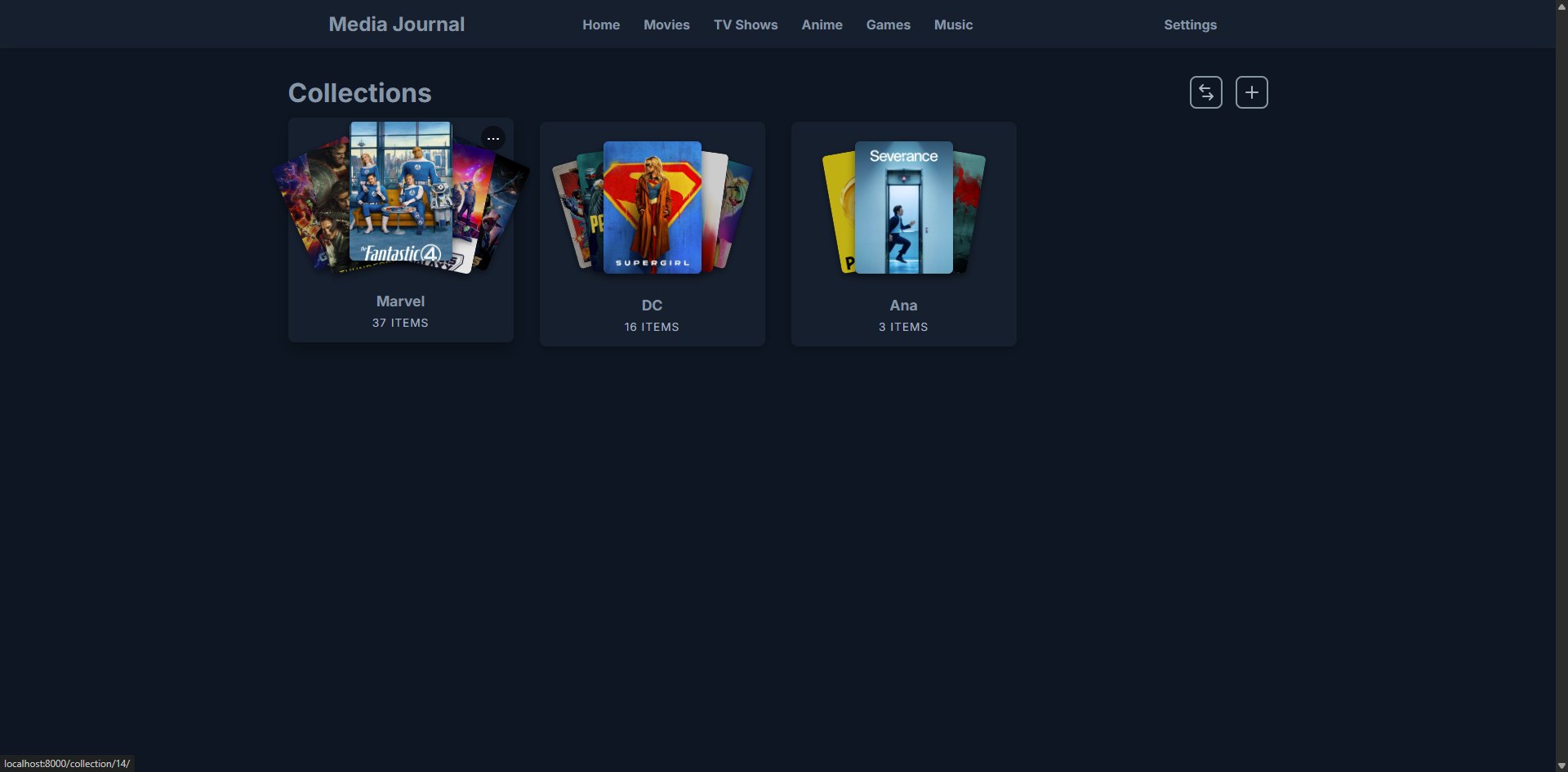Open the Games section
Viewport: 1568px width, 772px height.
pyautogui.click(x=888, y=25)
